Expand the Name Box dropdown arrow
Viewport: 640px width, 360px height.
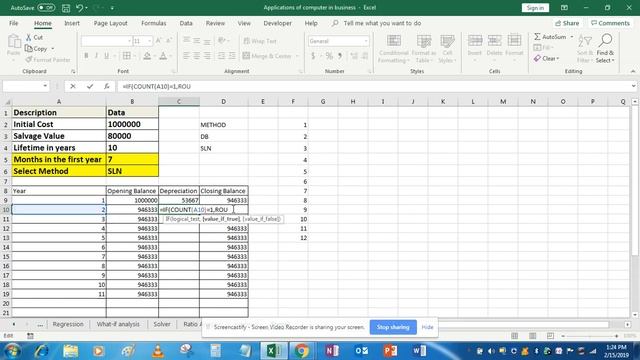(x=45, y=86)
